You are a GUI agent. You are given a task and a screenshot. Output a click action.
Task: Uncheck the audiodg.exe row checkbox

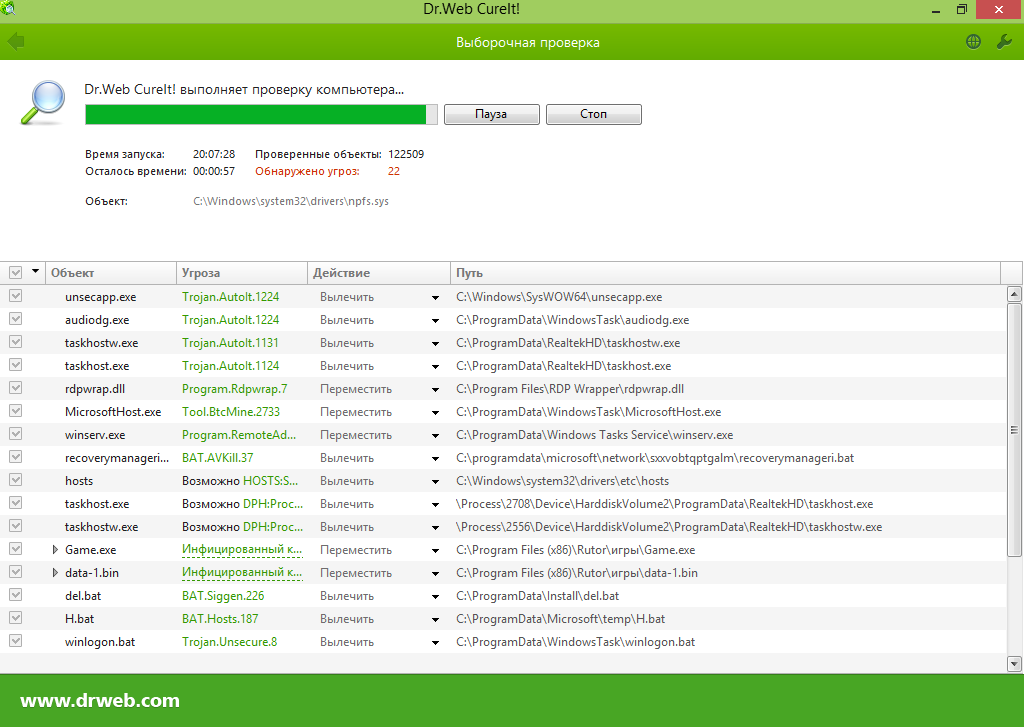click(16, 319)
